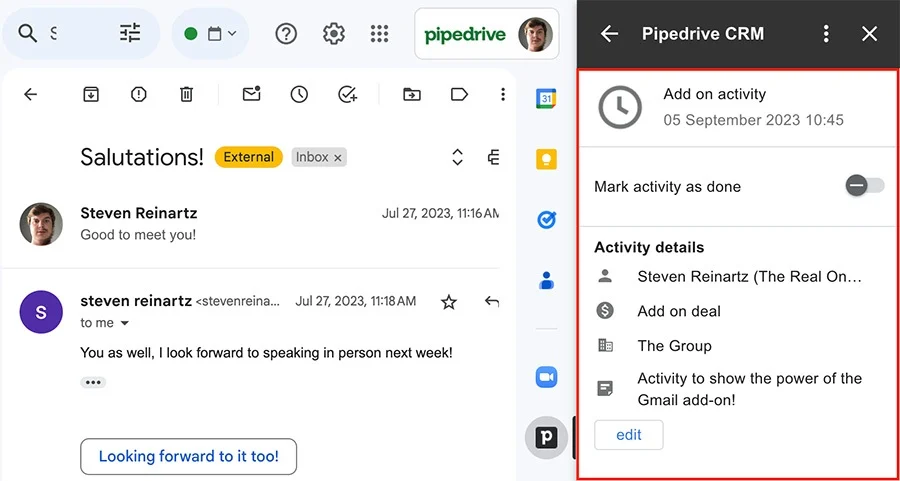Open the Zoom add-on icon

pos(546,377)
